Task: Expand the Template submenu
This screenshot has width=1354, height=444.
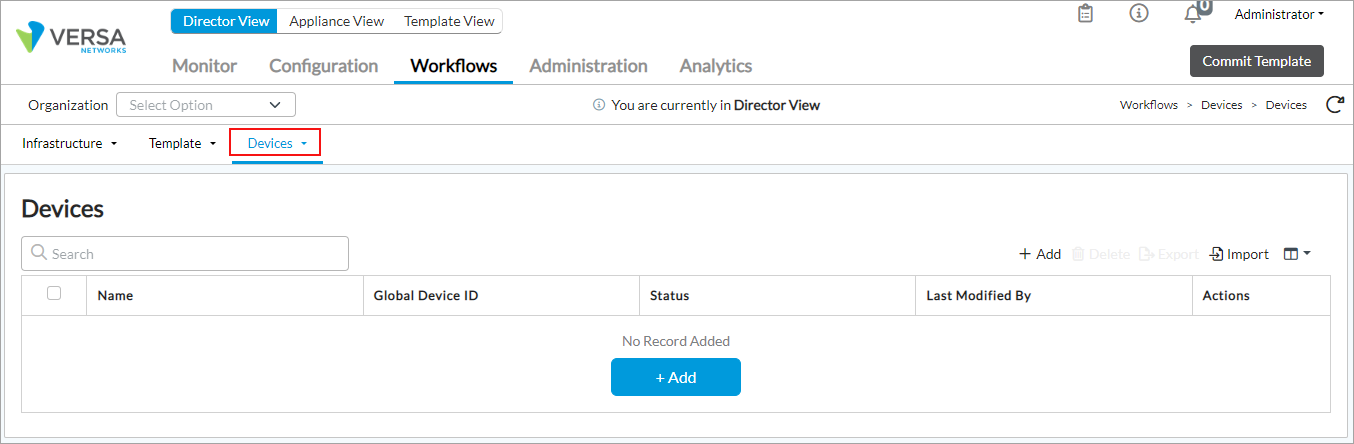Action: point(183,144)
